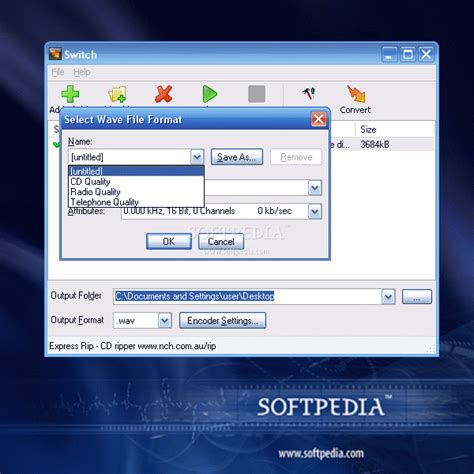Close the Switch window

426,54
